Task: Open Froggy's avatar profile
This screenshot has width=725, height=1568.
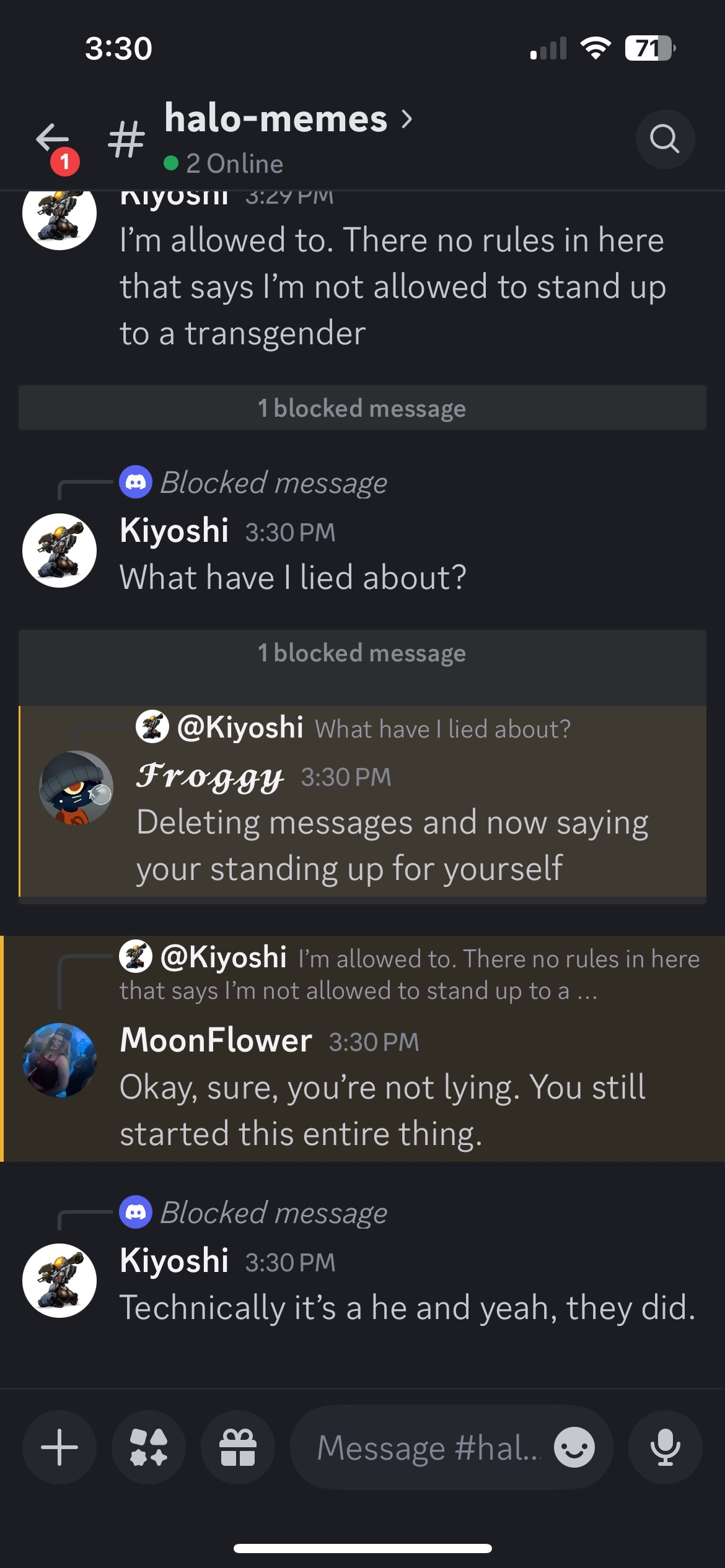Action: (76, 788)
